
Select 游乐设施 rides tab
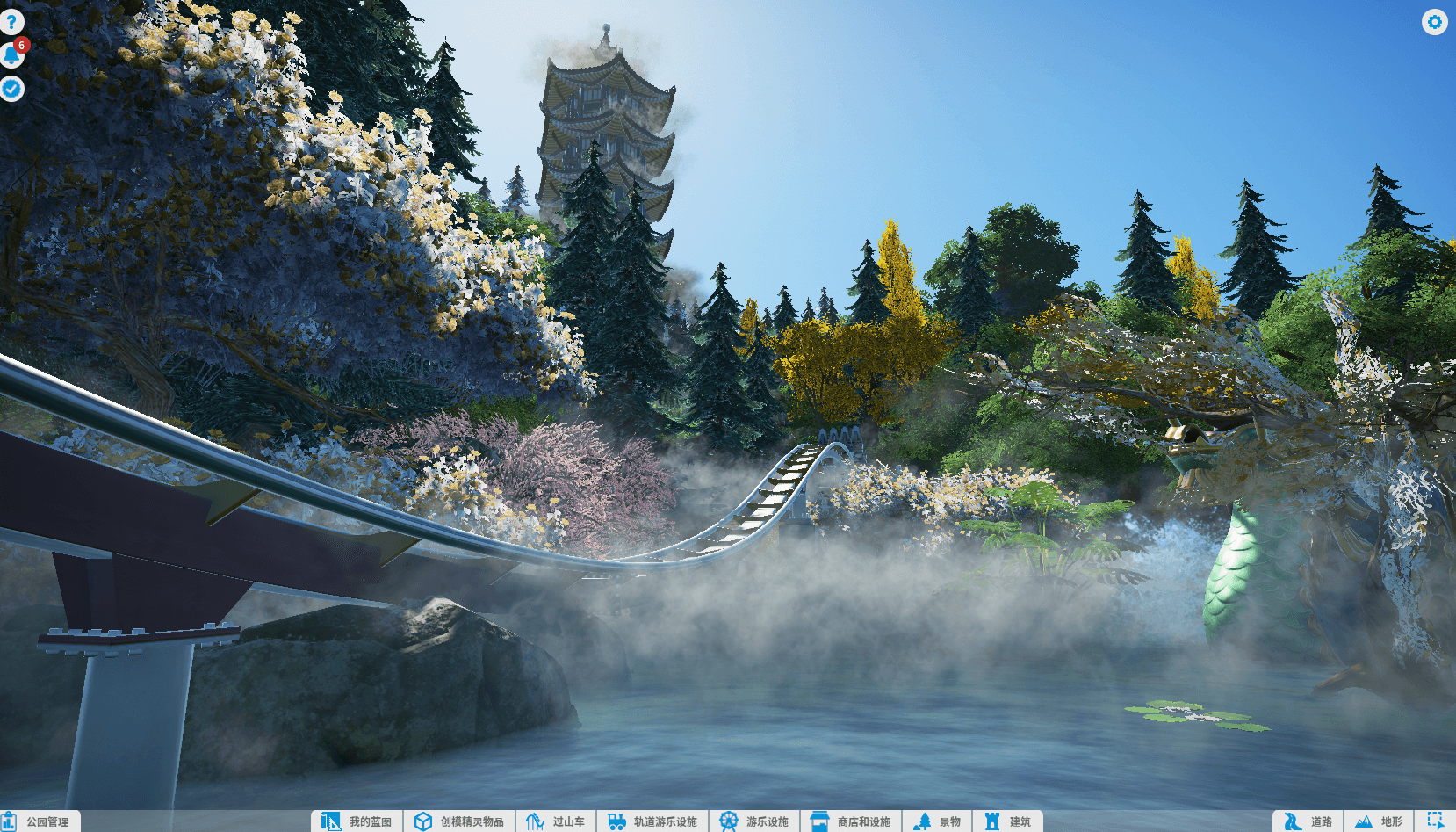[x=754, y=821]
